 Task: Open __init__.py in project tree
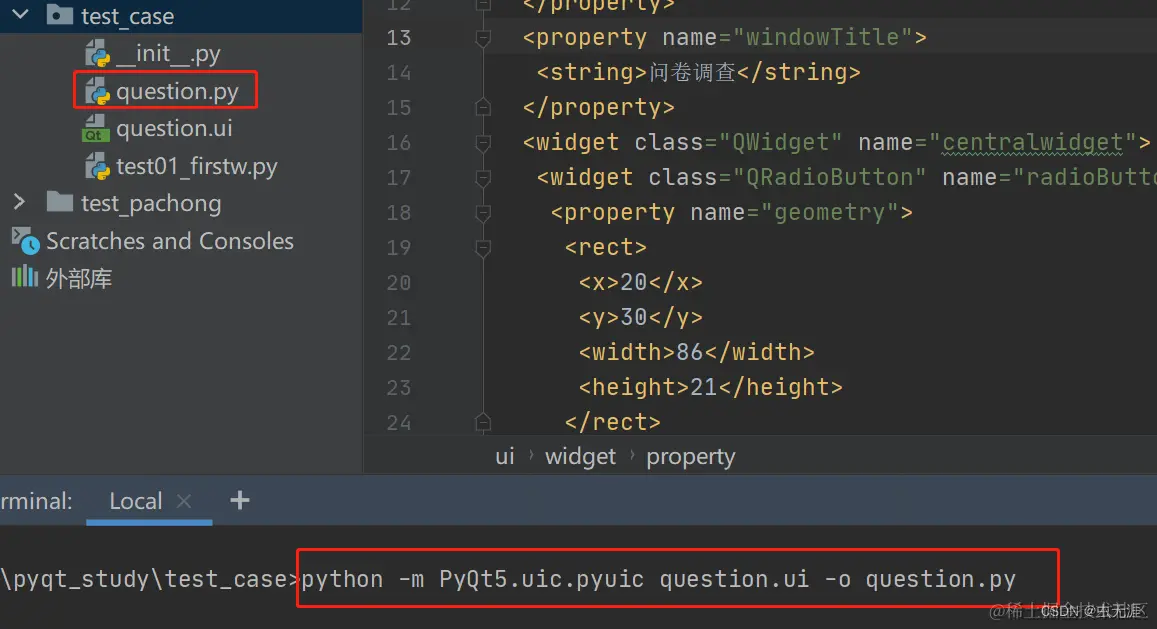click(168, 53)
